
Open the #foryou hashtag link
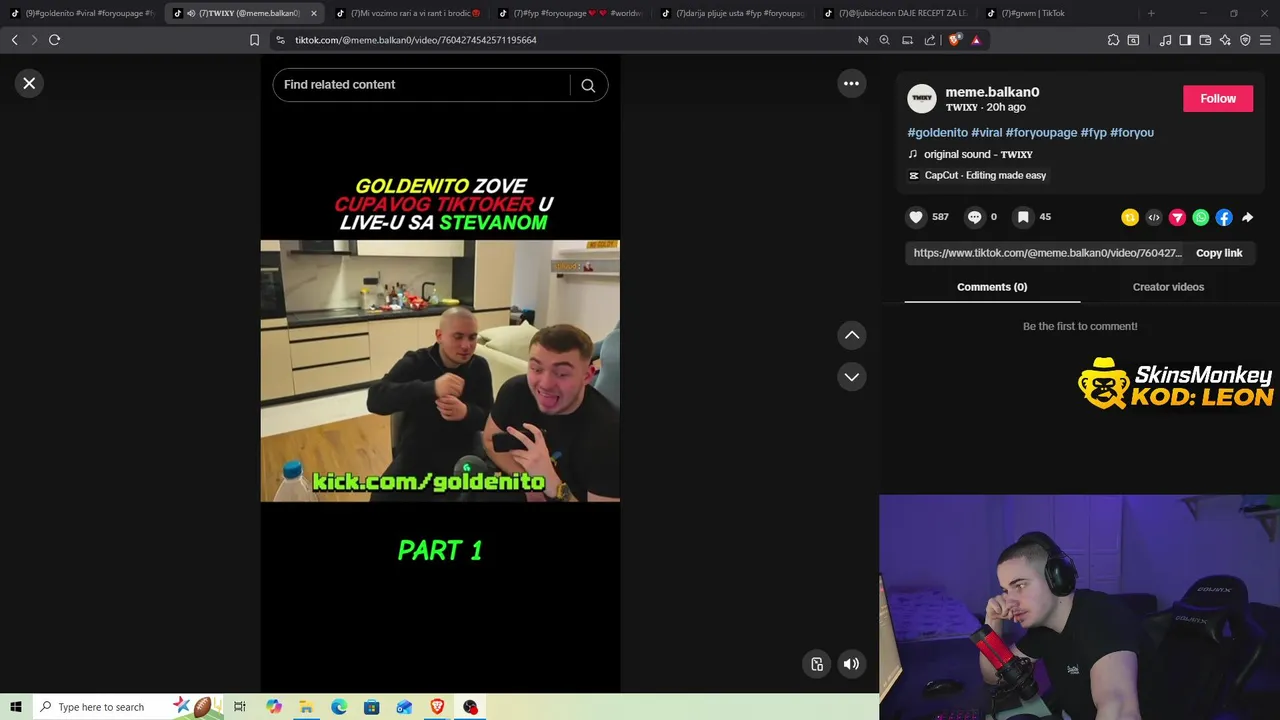1132,132
